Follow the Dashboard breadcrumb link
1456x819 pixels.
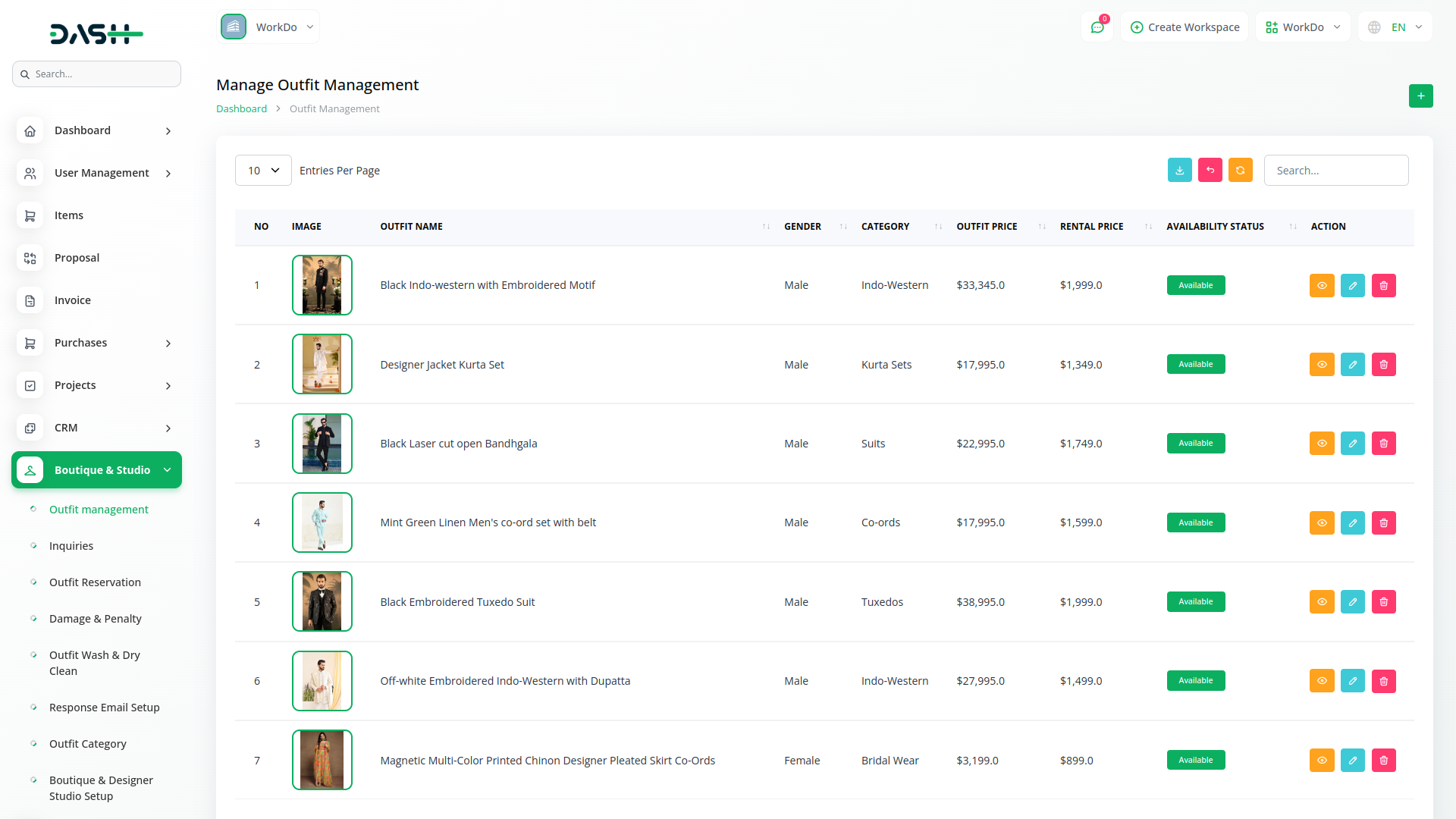241,109
